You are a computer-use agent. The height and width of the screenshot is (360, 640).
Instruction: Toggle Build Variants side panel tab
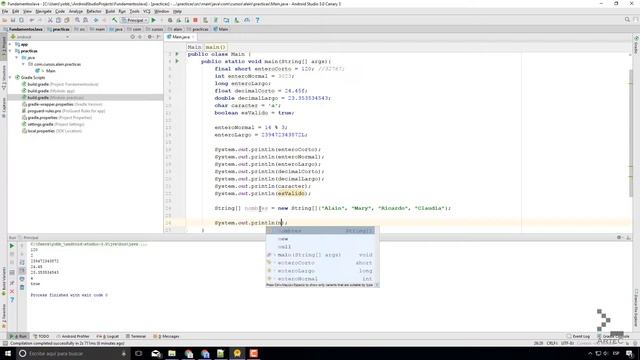[x=4, y=281]
